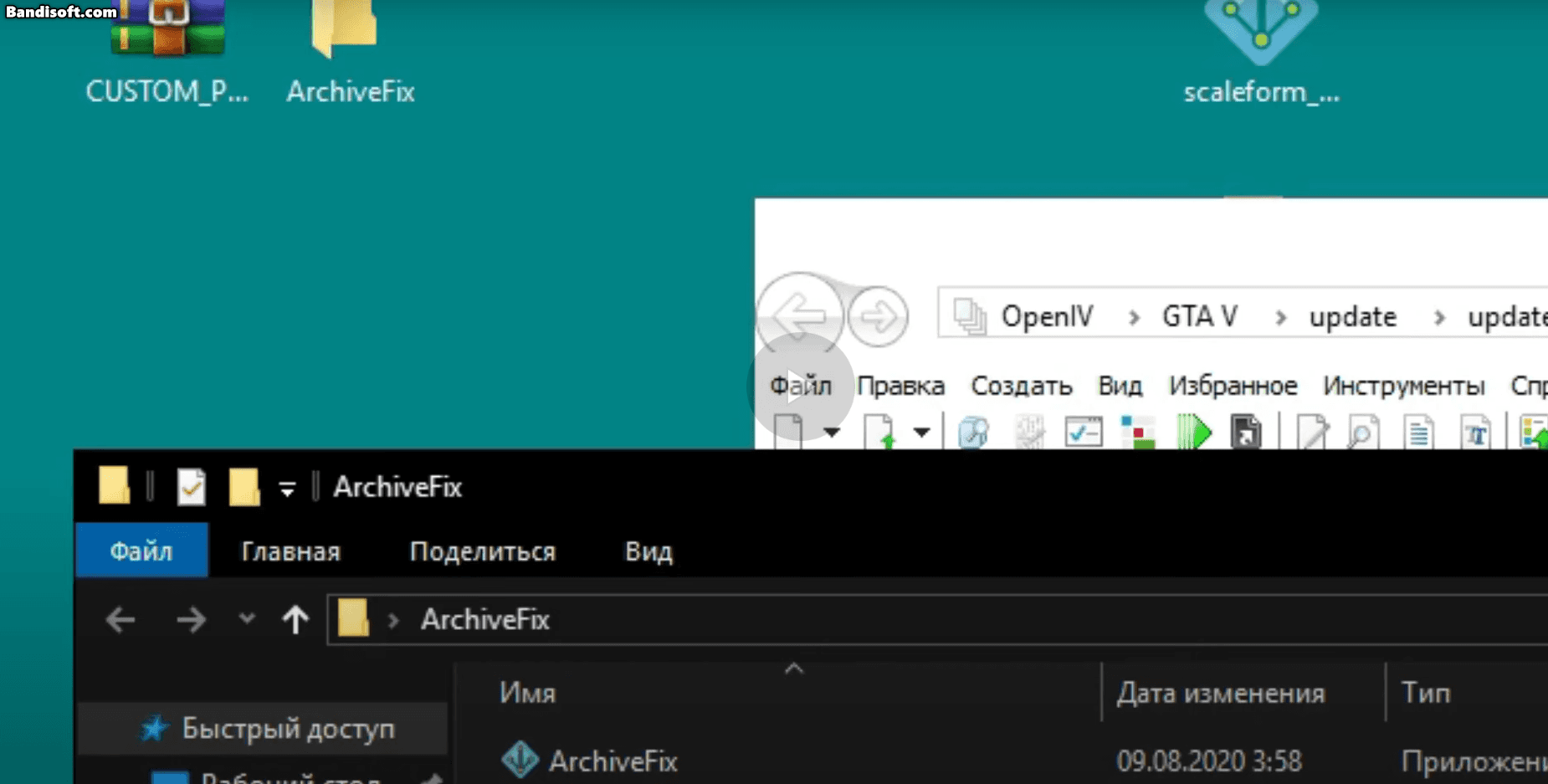1548x784 pixels.
Task: Open the new file dropdown arrow in OpenIV
Action: (831, 432)
